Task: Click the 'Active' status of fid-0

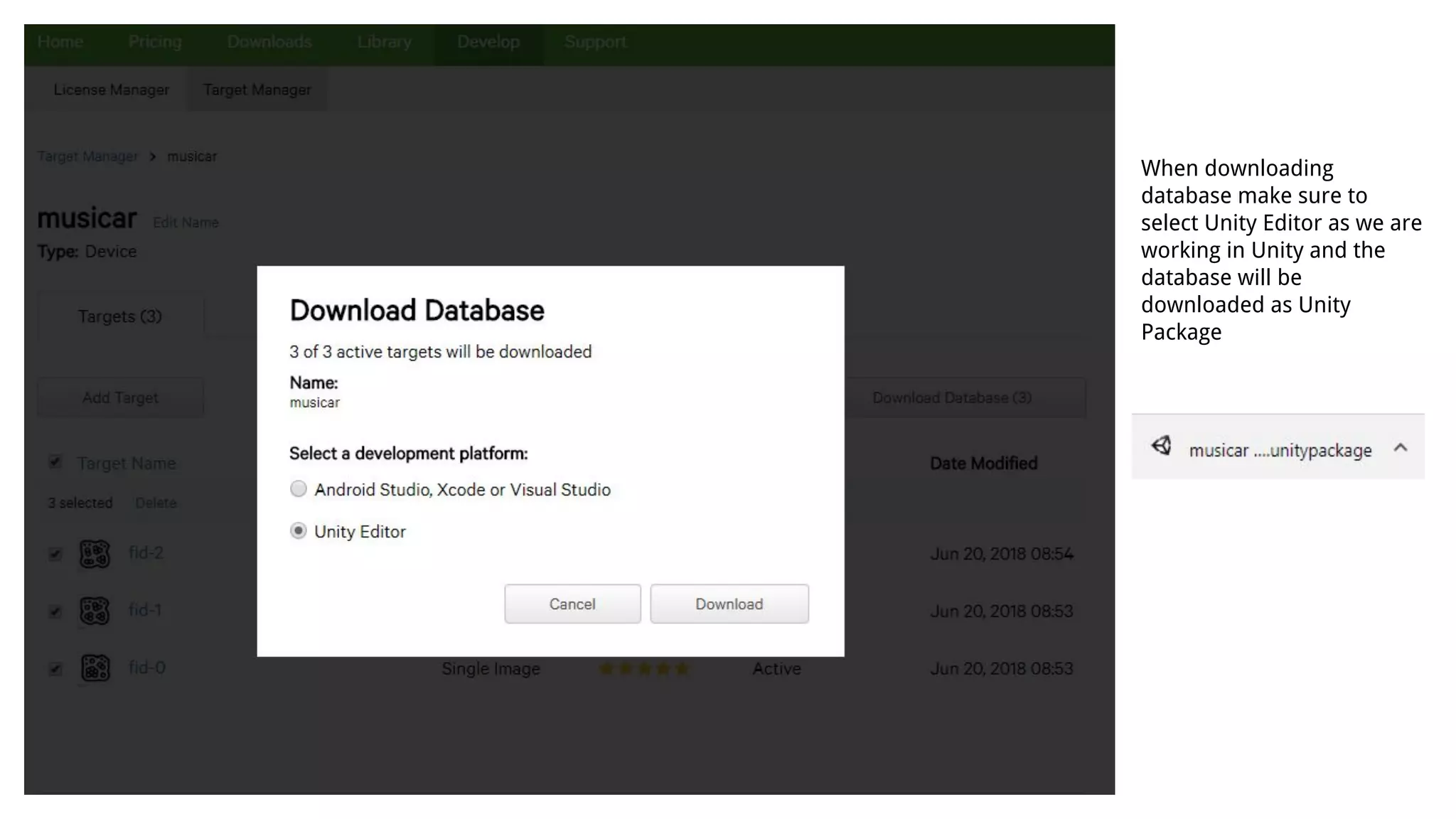Action: pyautogui.click(x=776, y=669)
